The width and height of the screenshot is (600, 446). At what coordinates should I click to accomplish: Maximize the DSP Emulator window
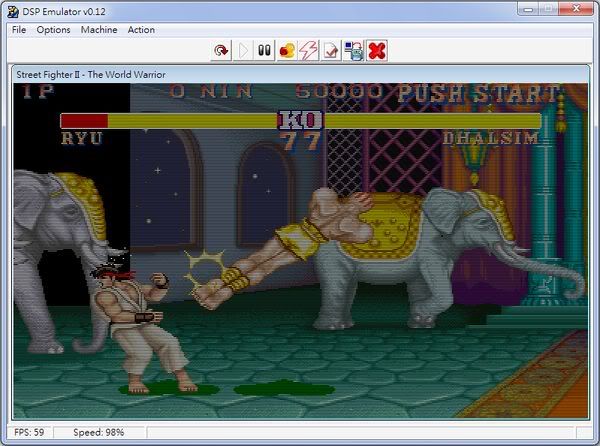(548, 9)
